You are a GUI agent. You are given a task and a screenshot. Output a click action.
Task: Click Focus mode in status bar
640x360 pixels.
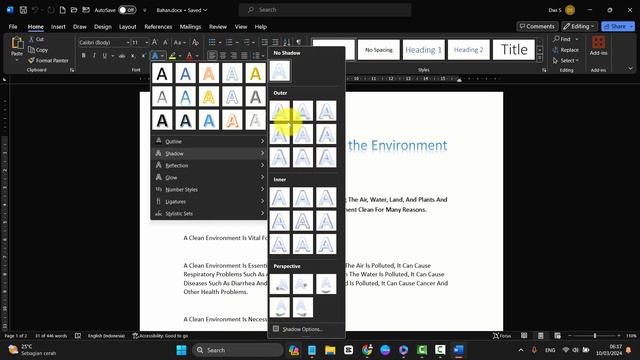[x=502, y=336]
